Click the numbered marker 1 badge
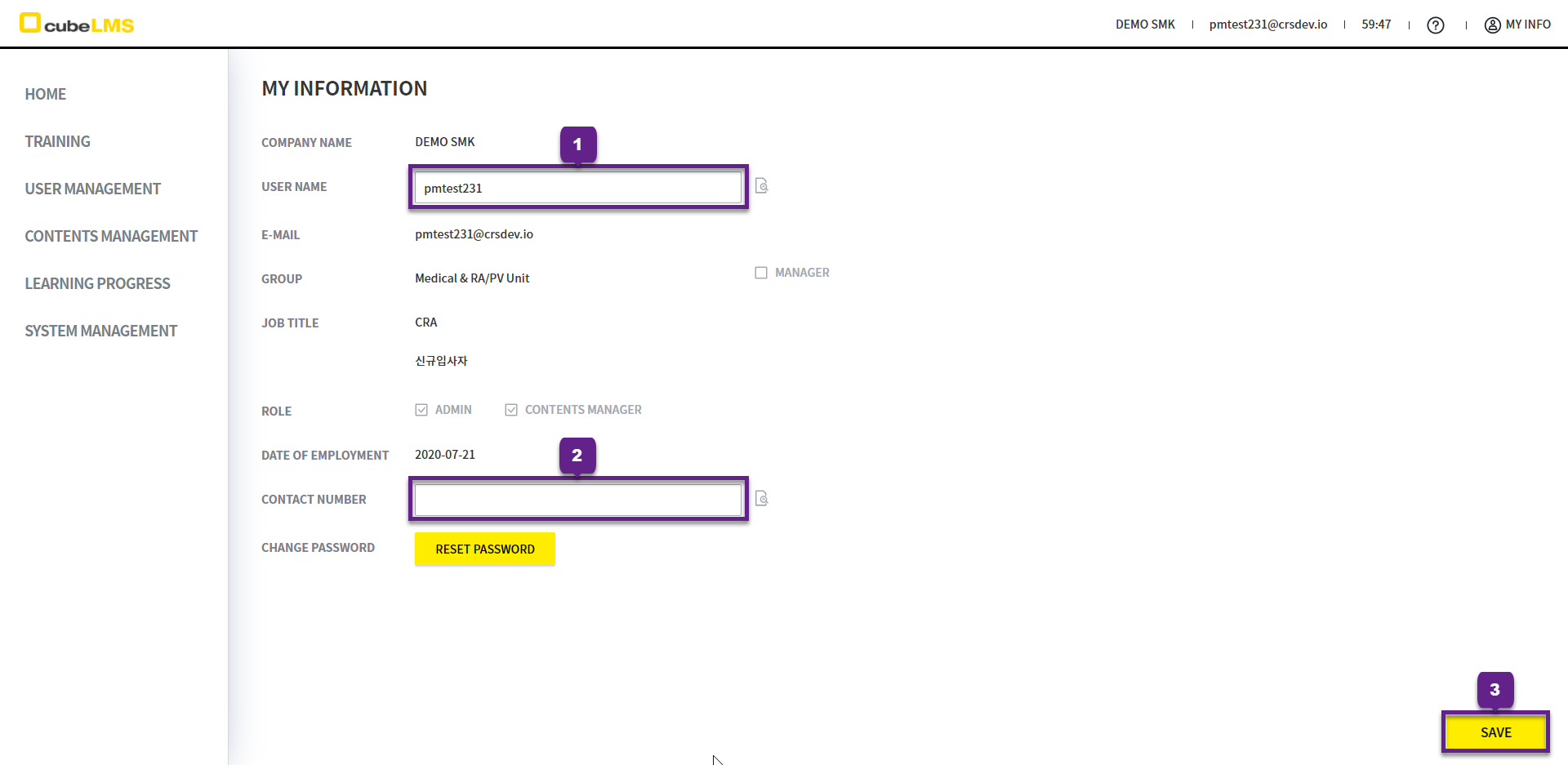Image resolution: width=1568 pixels, height=765 pixels. (577, 145)
